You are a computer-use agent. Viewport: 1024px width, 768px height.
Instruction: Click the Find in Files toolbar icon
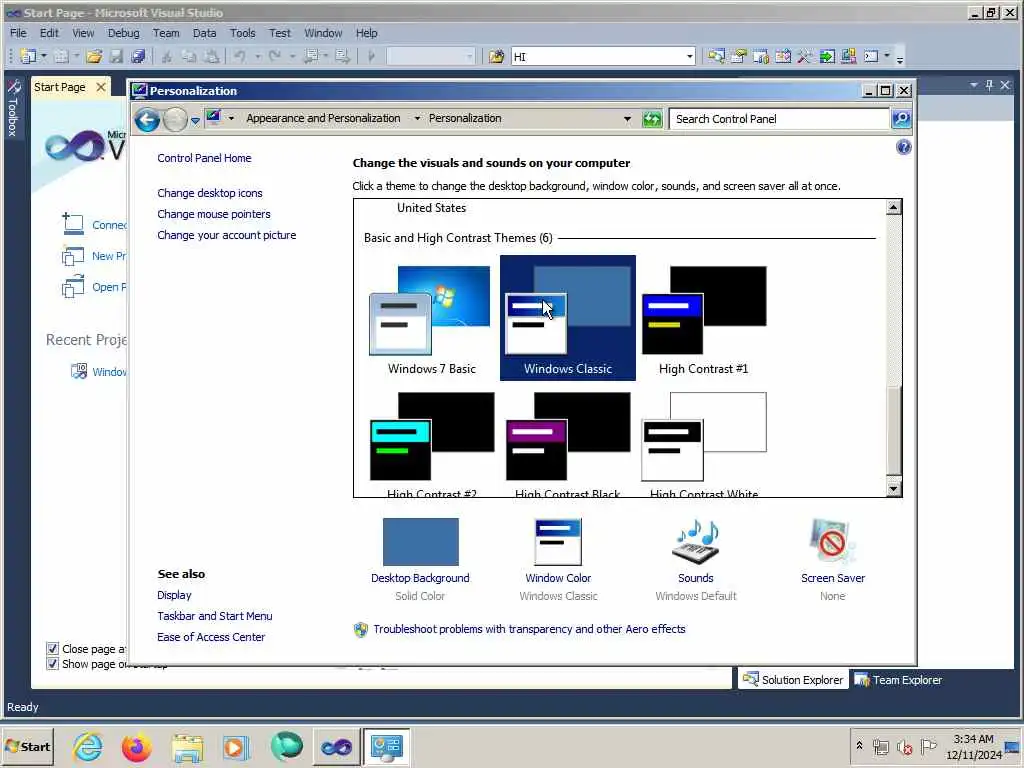pos(496,56)
